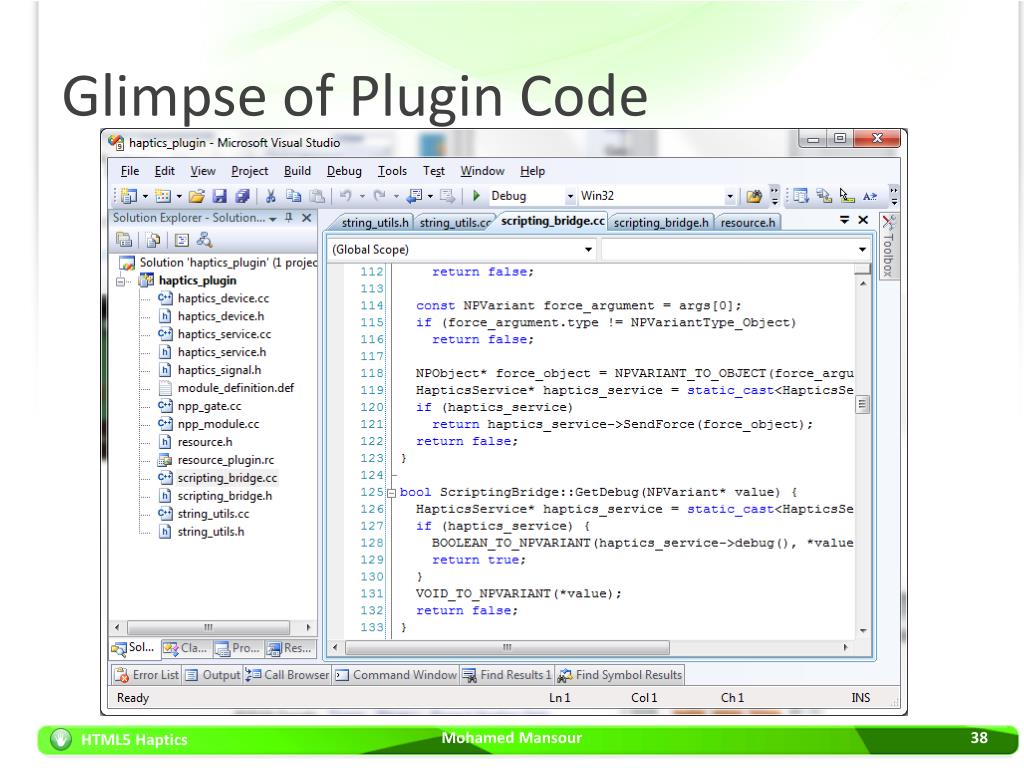
Task: Open the Output panel tab
Action: click(x=213, y=675)
